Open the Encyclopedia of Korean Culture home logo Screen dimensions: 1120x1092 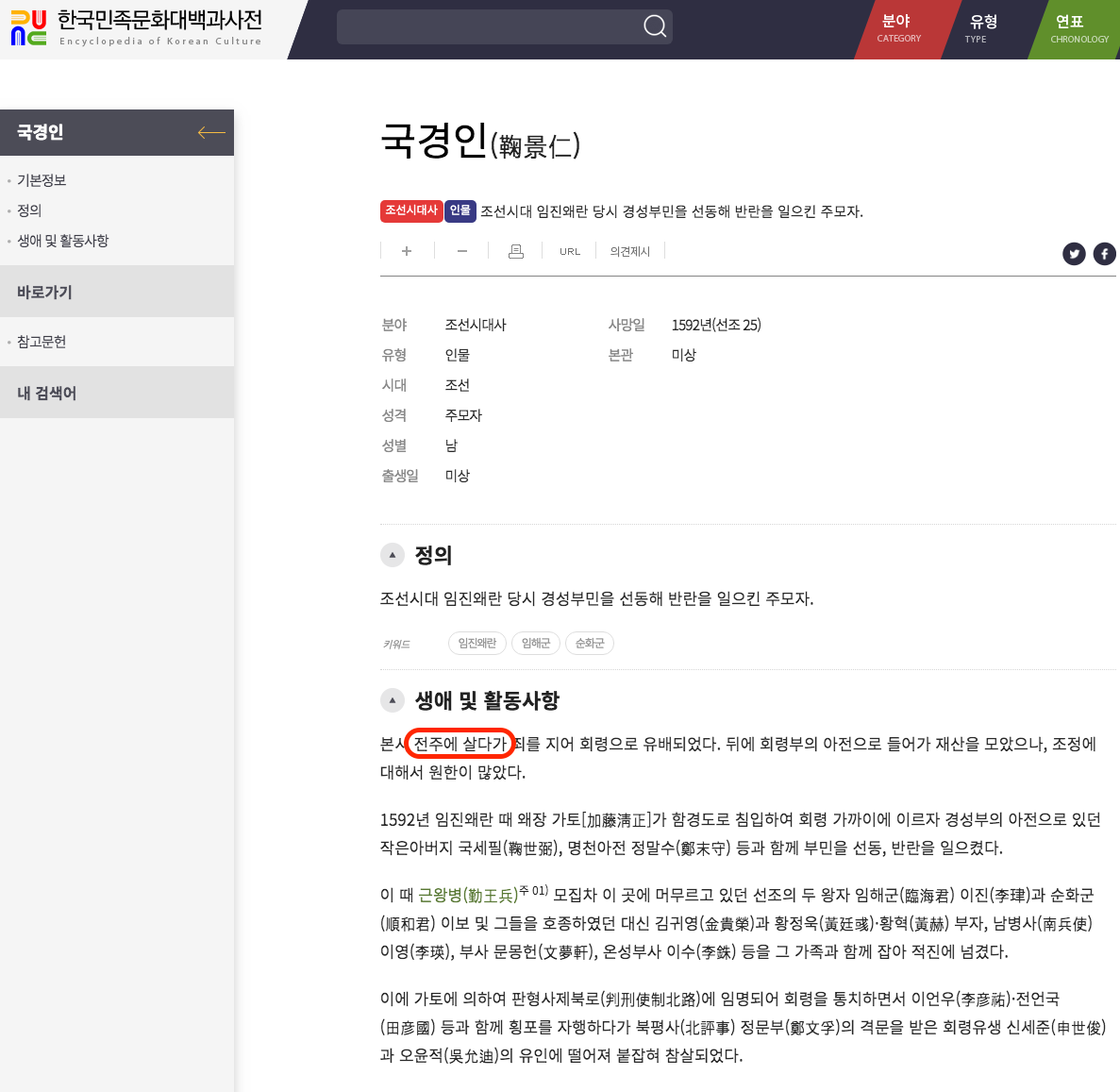pos(137,28)
